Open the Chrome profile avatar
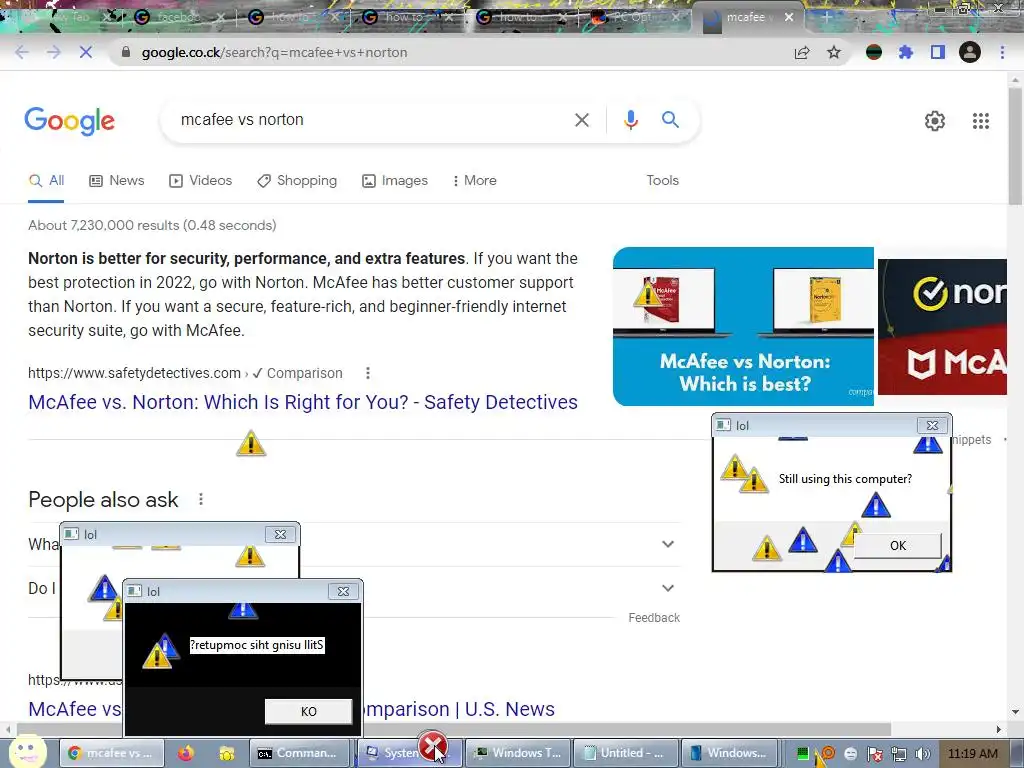This screenshot has width=1024, height=768. (970, 52)
